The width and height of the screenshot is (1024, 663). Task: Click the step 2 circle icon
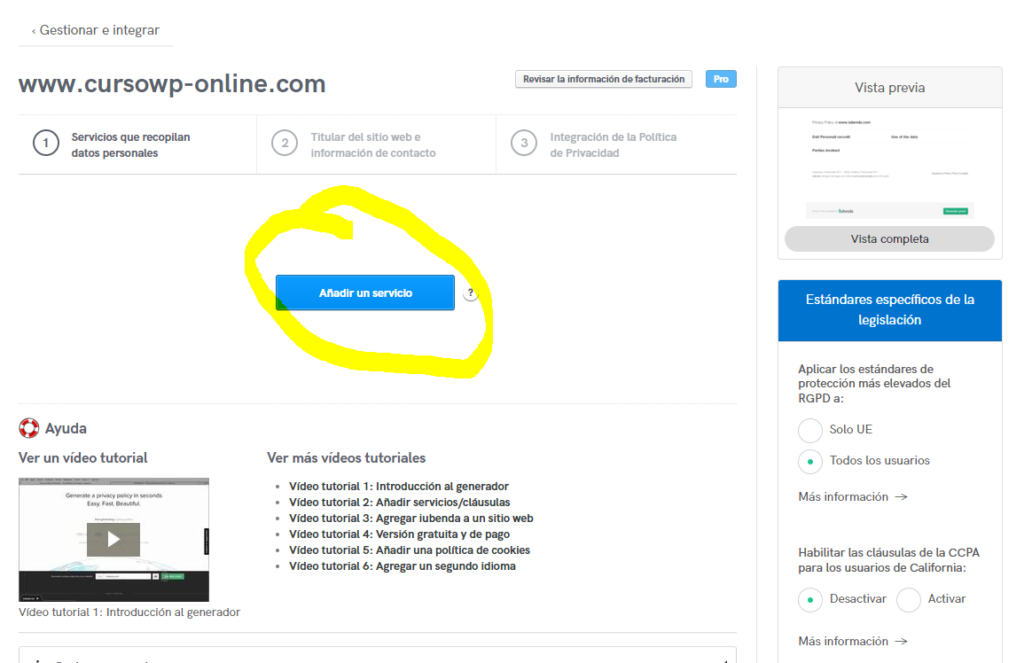tap(285, 143)
